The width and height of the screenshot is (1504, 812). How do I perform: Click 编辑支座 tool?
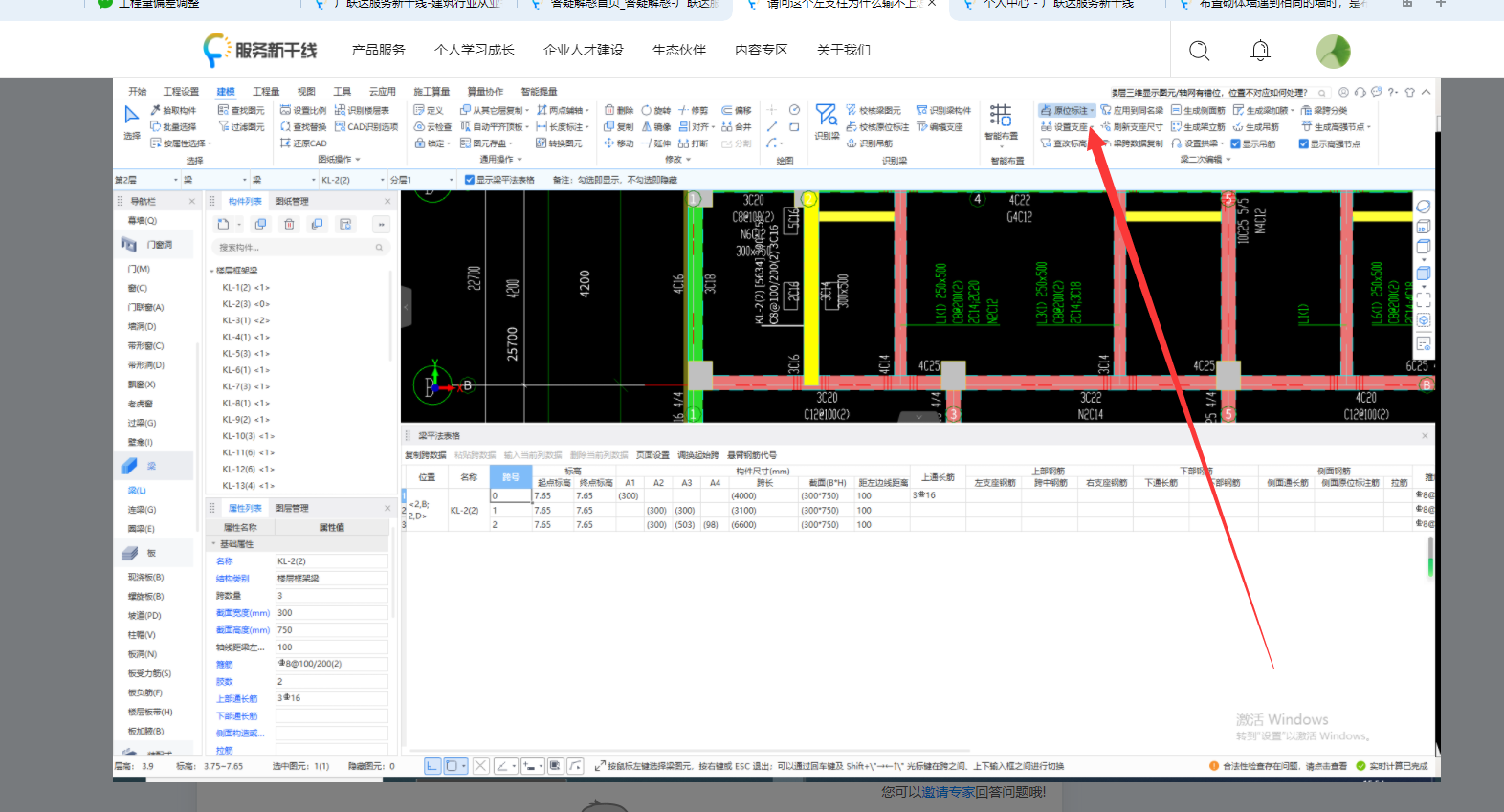(940, 126)
